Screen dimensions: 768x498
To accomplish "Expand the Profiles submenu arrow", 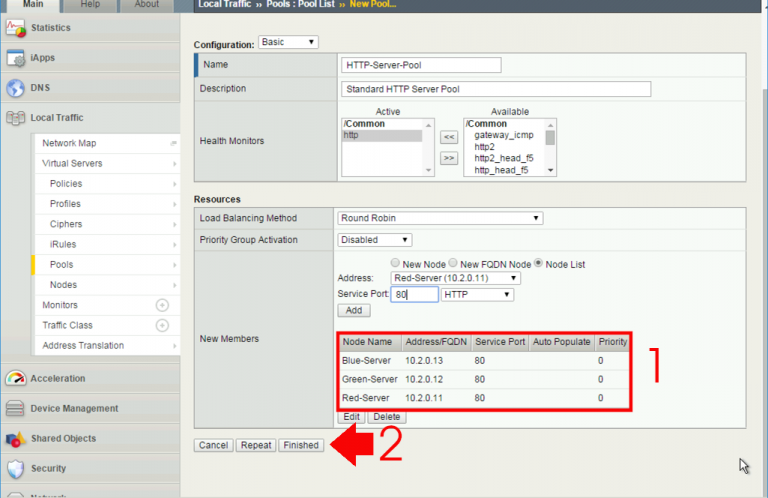I will coord(174,204).
